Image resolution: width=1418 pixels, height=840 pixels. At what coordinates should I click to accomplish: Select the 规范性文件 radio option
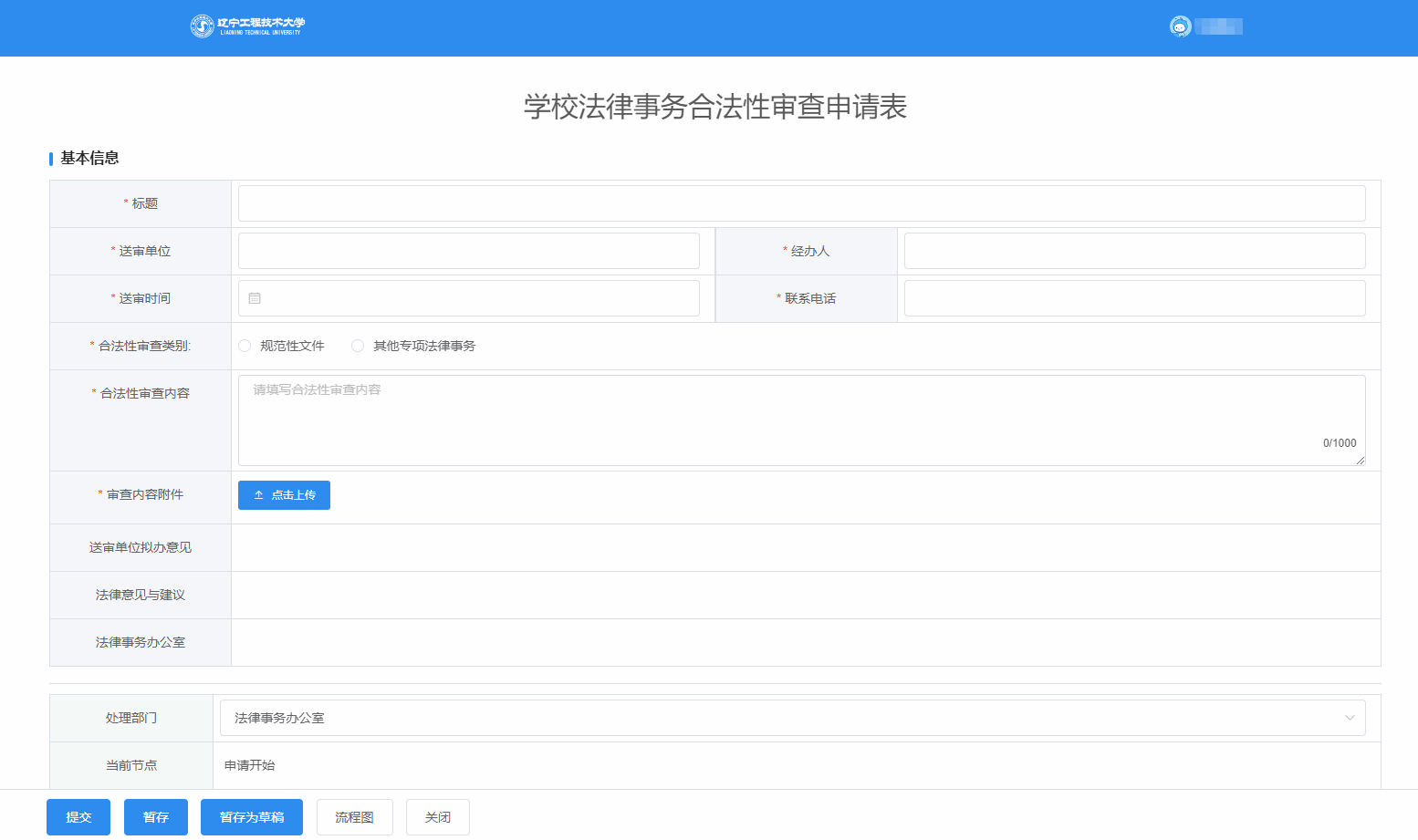pyautogui.click(x=245, y=346)
